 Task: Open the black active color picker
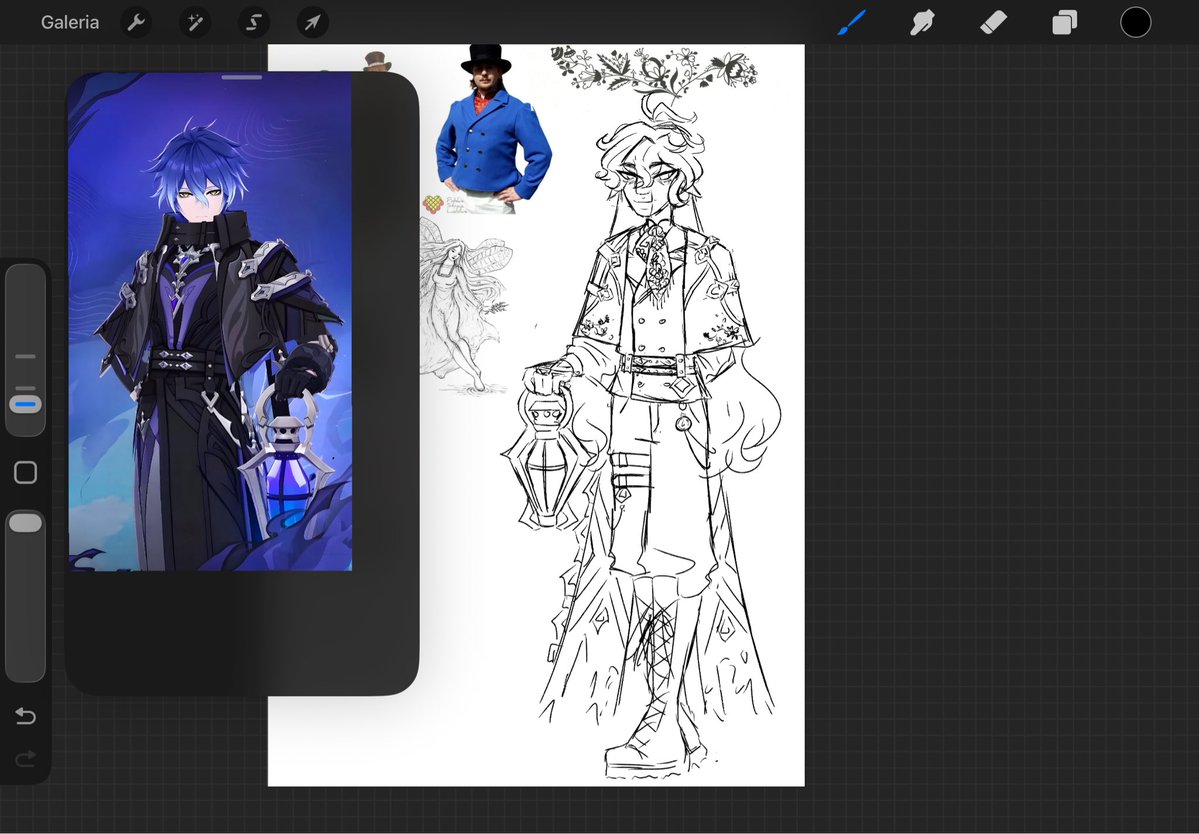click(1136, 22)
